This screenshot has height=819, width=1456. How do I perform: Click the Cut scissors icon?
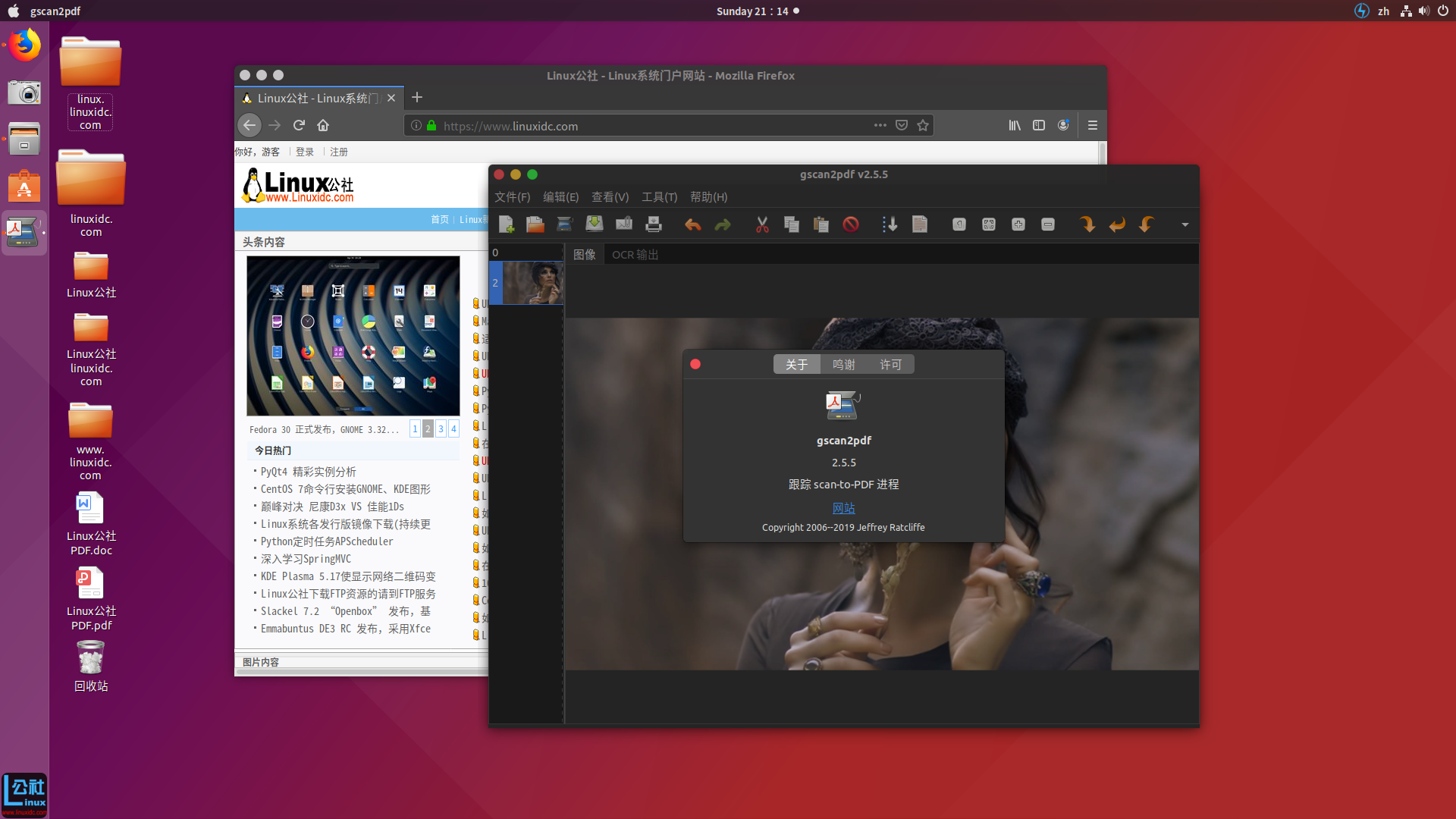tap(762, 224)
